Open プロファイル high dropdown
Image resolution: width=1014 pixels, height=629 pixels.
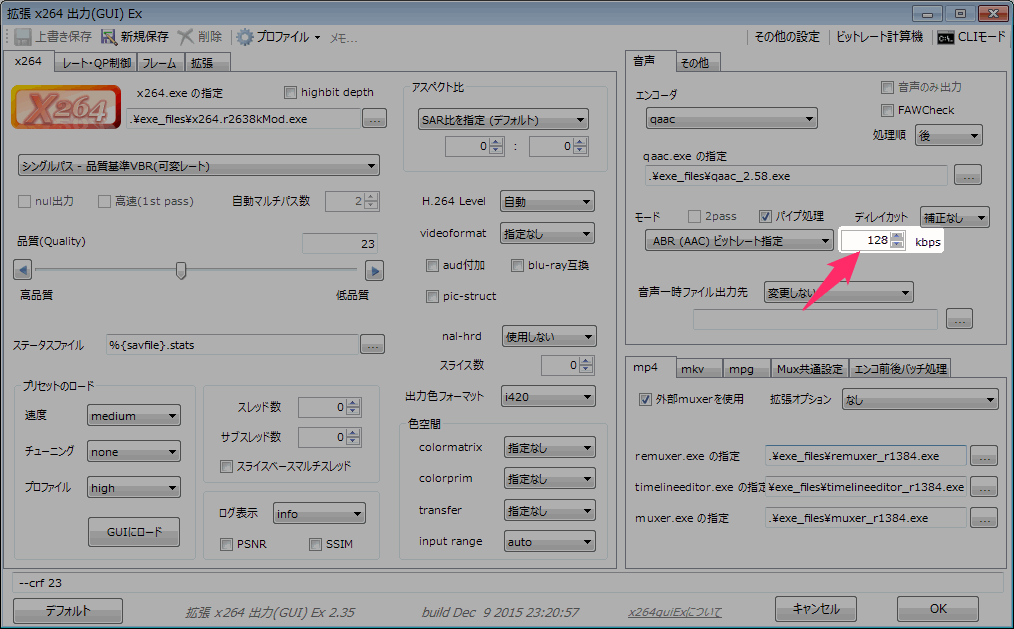coord(134,487)
